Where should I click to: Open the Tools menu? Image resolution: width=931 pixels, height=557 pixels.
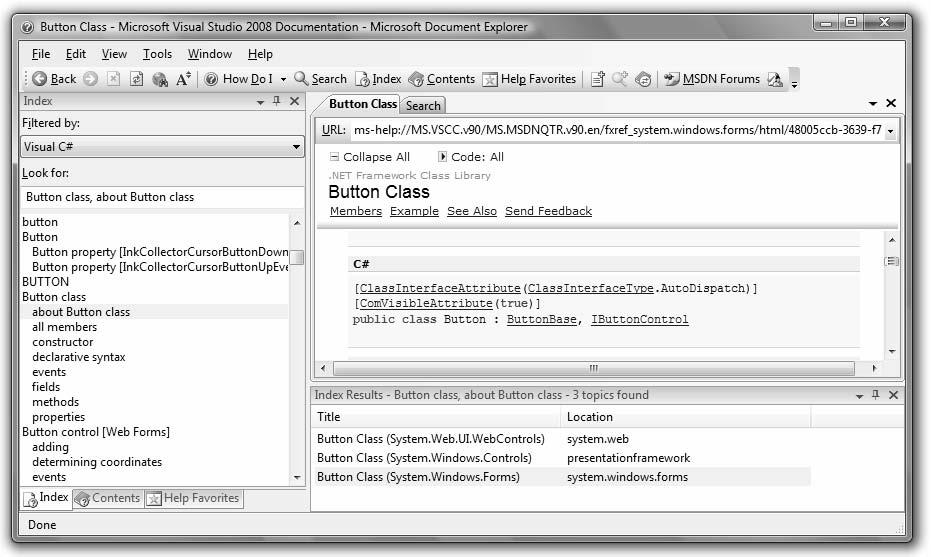click(x=157, y=54)
